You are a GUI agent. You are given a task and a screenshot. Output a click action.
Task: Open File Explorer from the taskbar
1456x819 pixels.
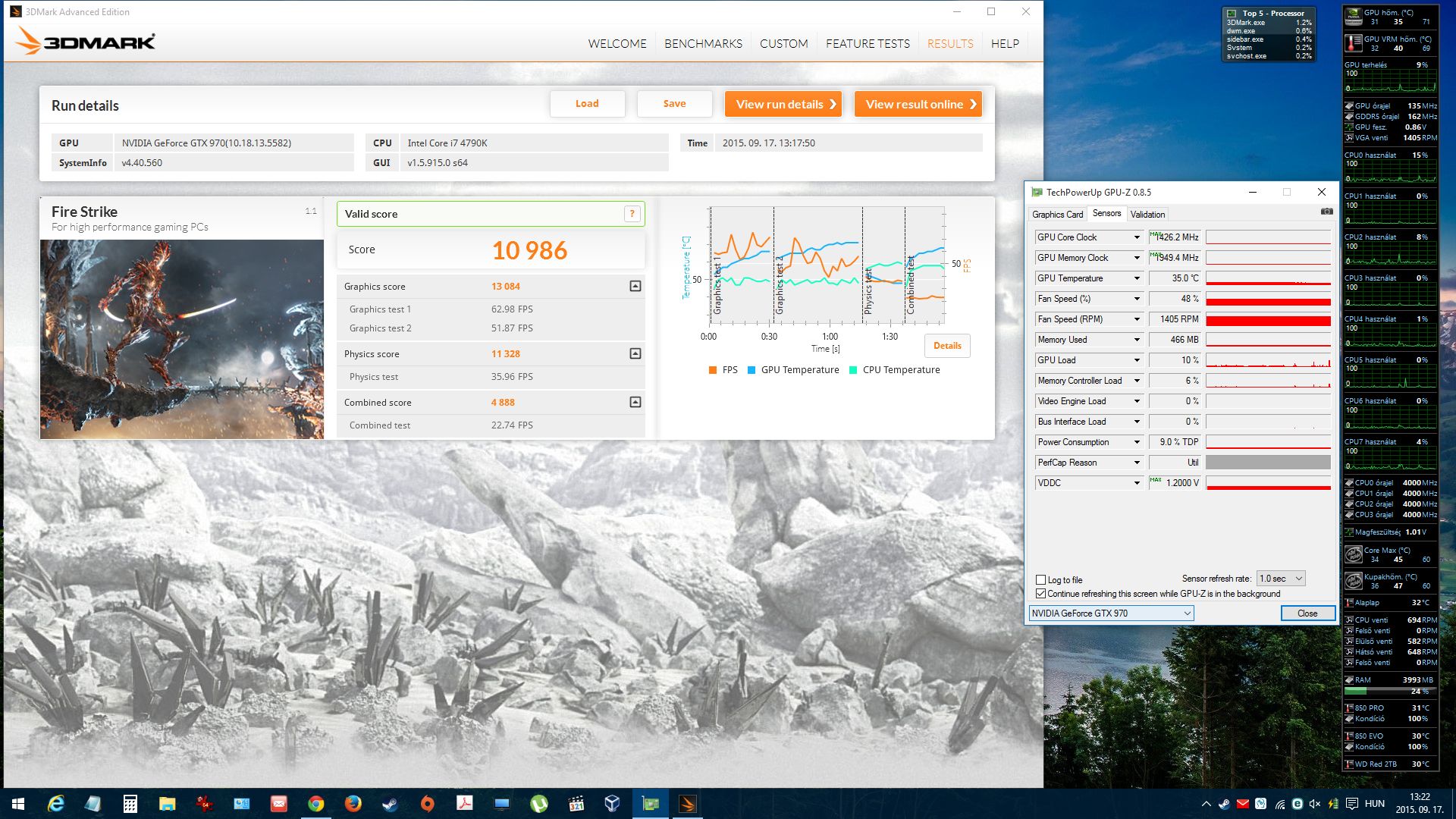167,804
